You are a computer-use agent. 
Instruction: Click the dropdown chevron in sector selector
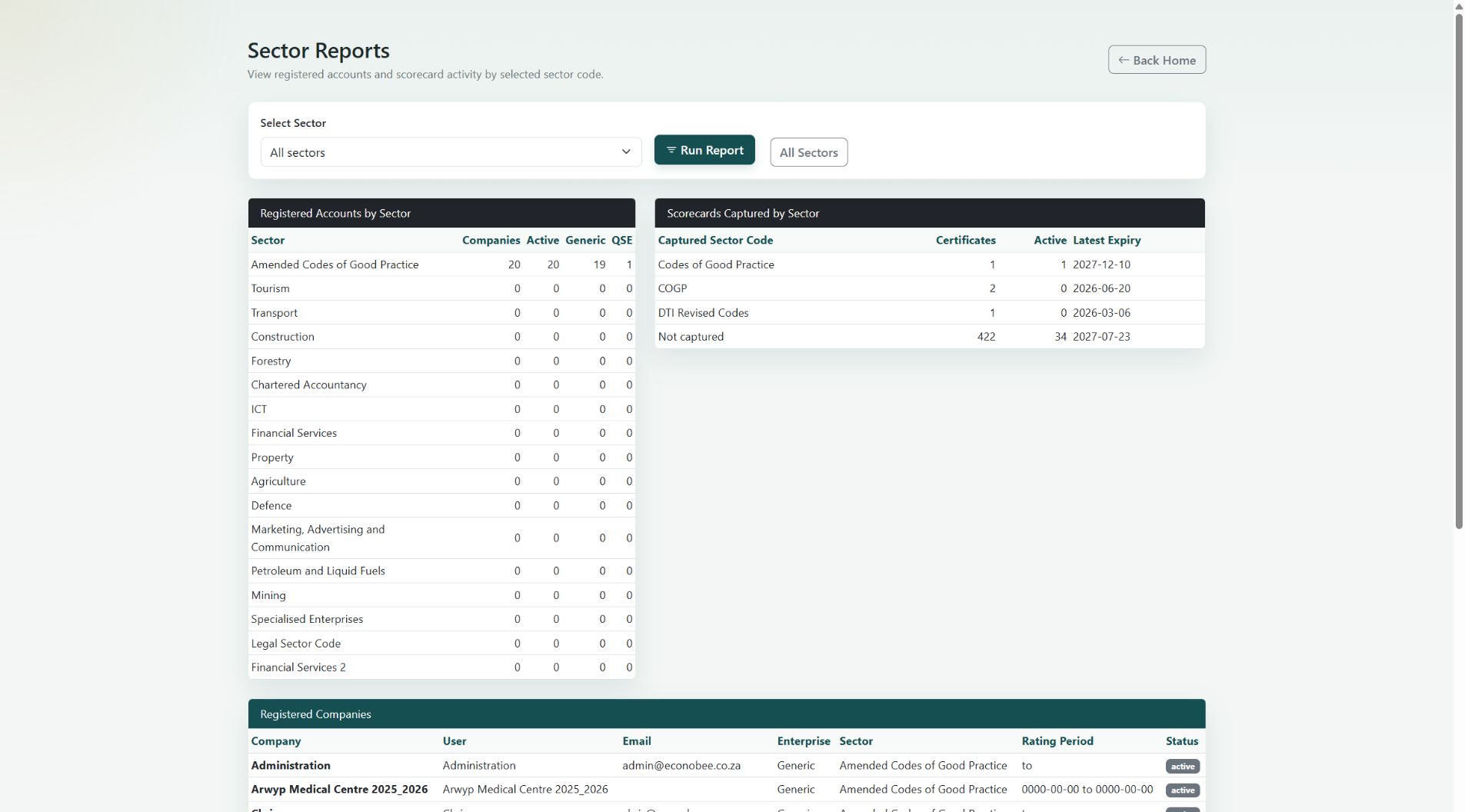(626, 152)
